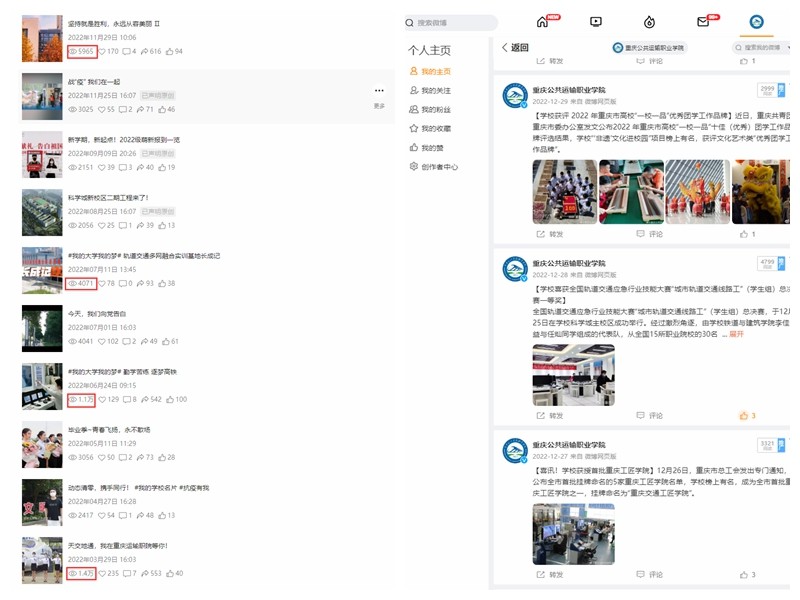Click repost icon on the 2022-12-29 post
Screen dimensions: 800x600
point(549,234)
